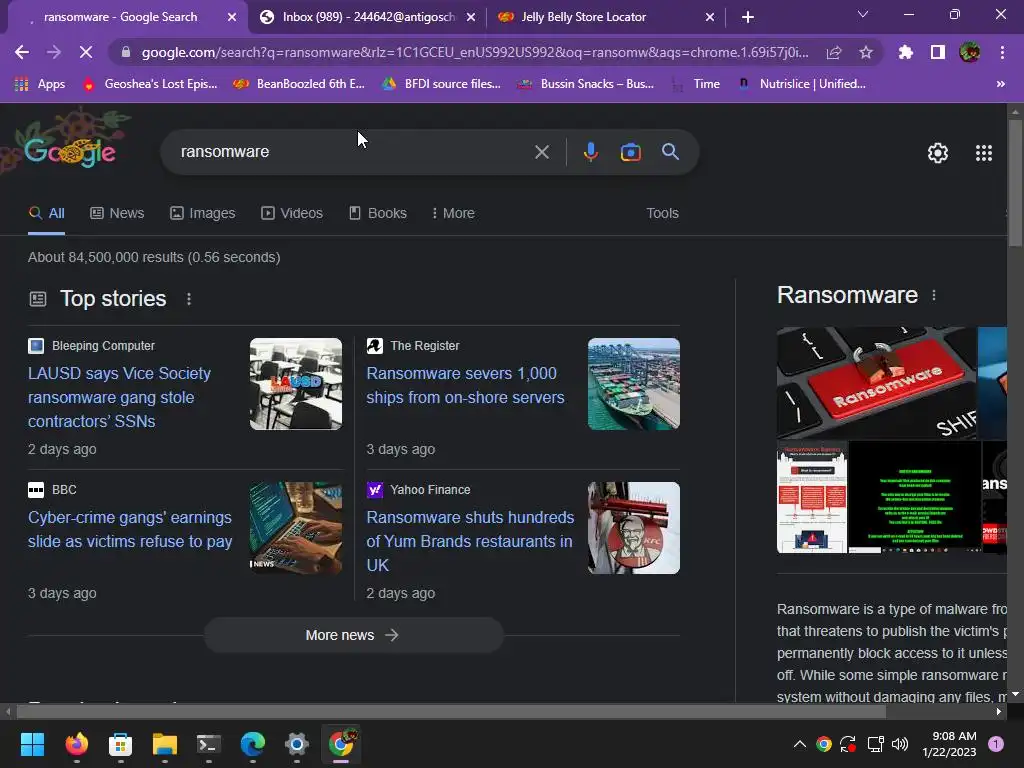1024x768 pixels.
Task: Click the More news button
Action: click(x=353, y=635)
